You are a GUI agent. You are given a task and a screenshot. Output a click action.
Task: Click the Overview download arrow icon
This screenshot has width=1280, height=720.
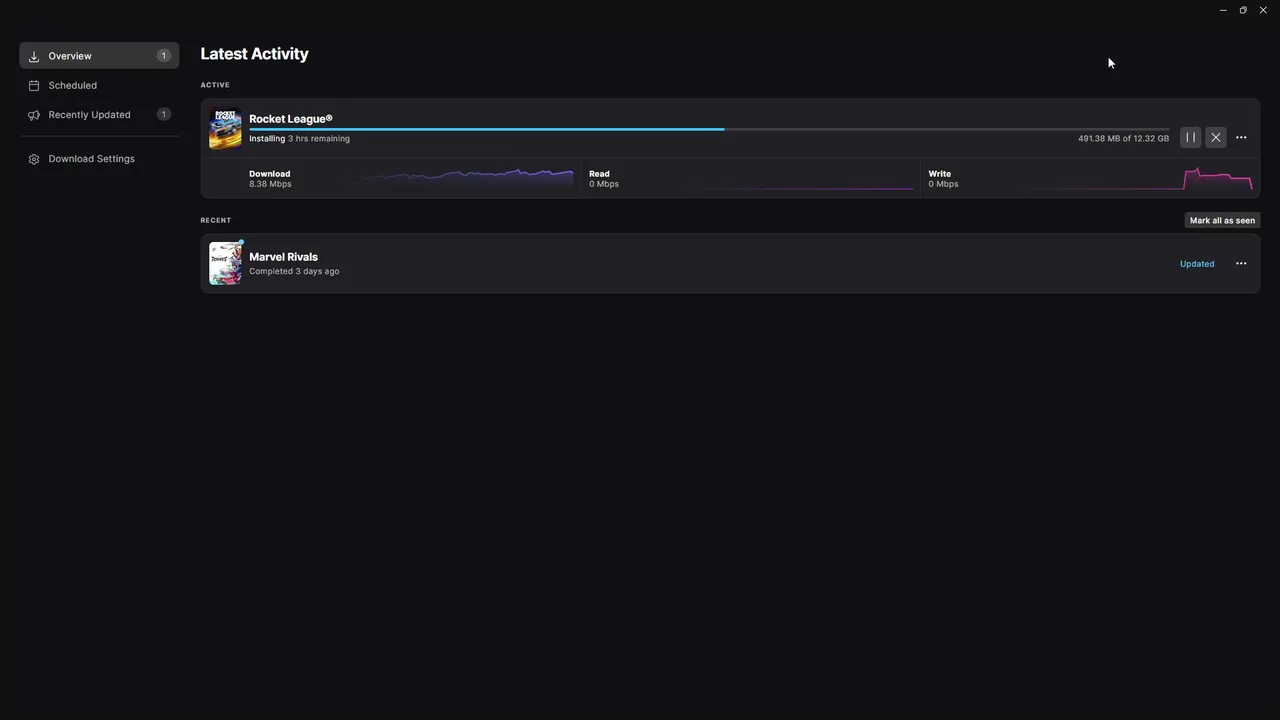coord(34,56)
